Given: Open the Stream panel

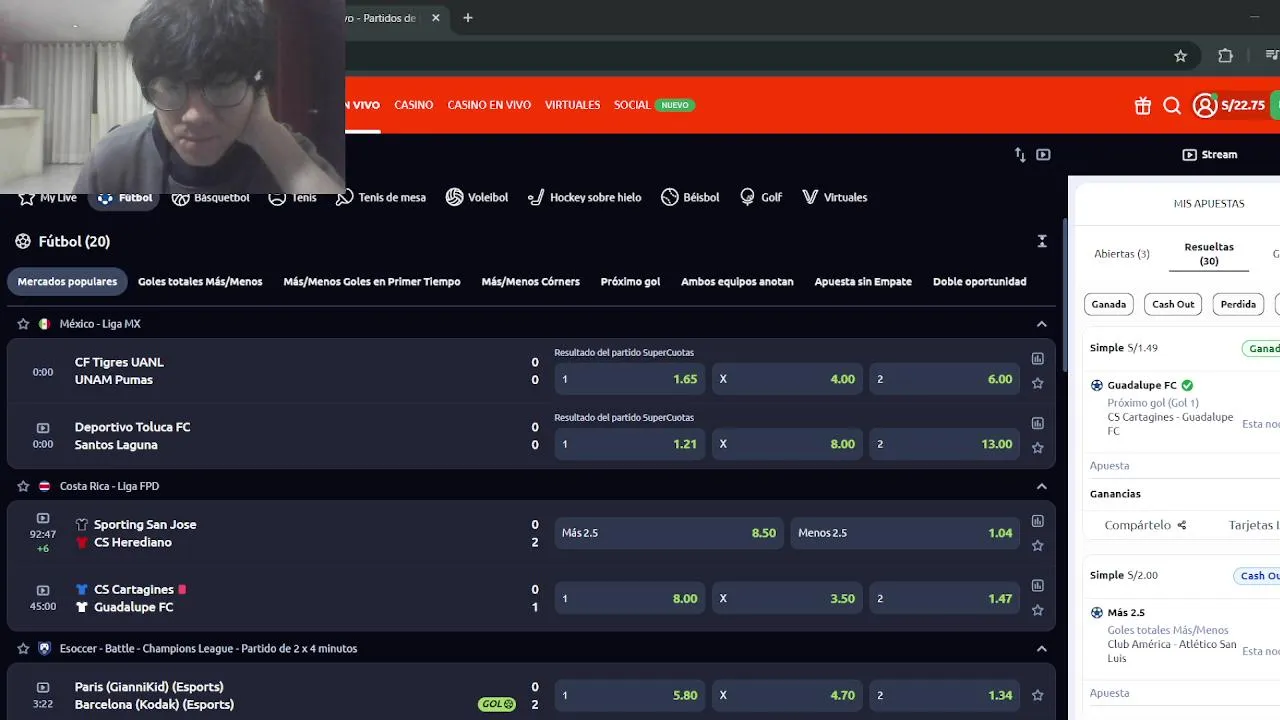Looking at the screenshot, I should (x=1209, y=155).
